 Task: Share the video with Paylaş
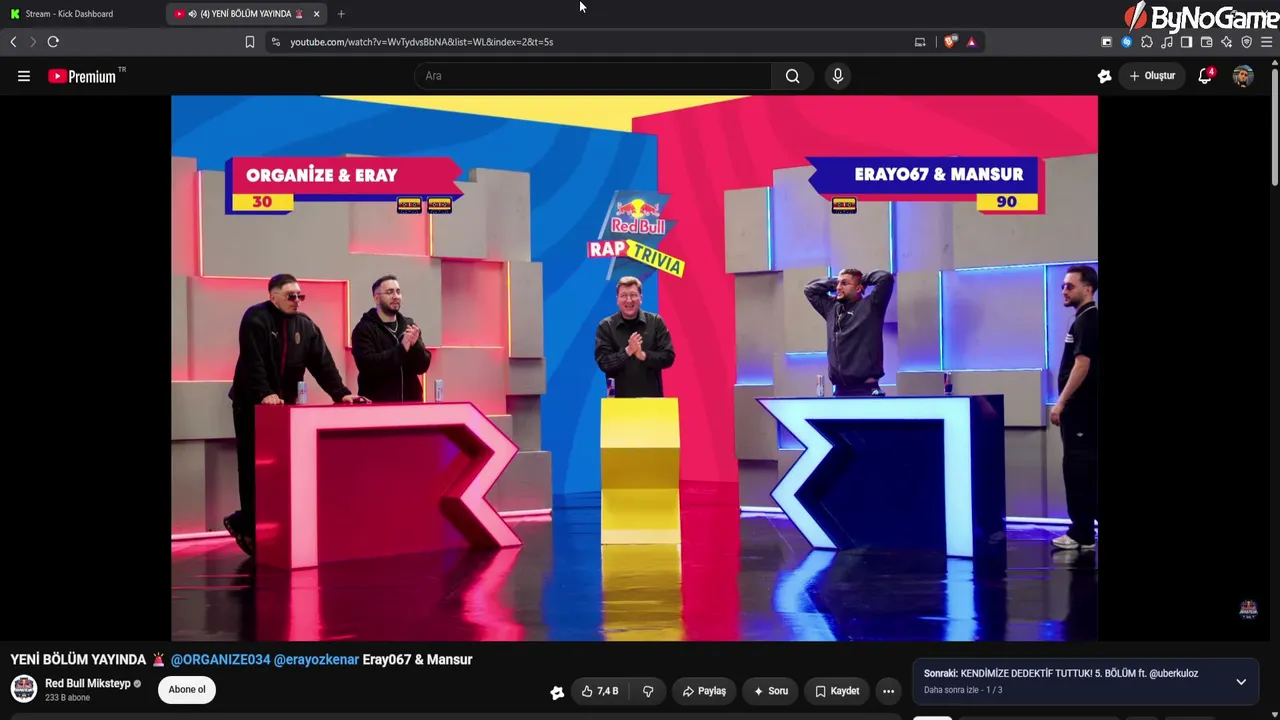pos(704,691)
